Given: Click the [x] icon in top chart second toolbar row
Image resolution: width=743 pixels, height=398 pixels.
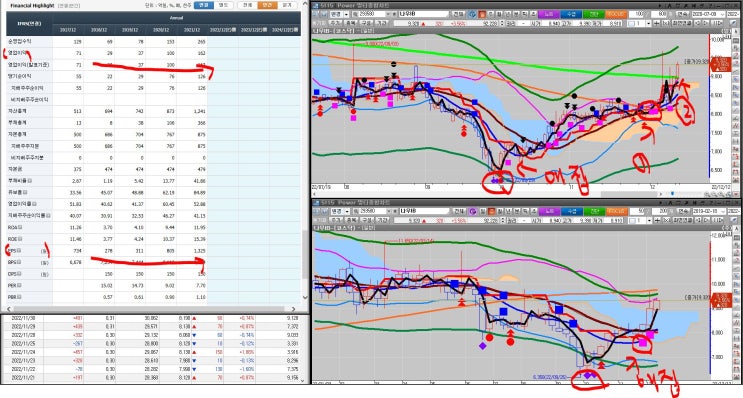Looking at the screenshot, I should [666, 23].
